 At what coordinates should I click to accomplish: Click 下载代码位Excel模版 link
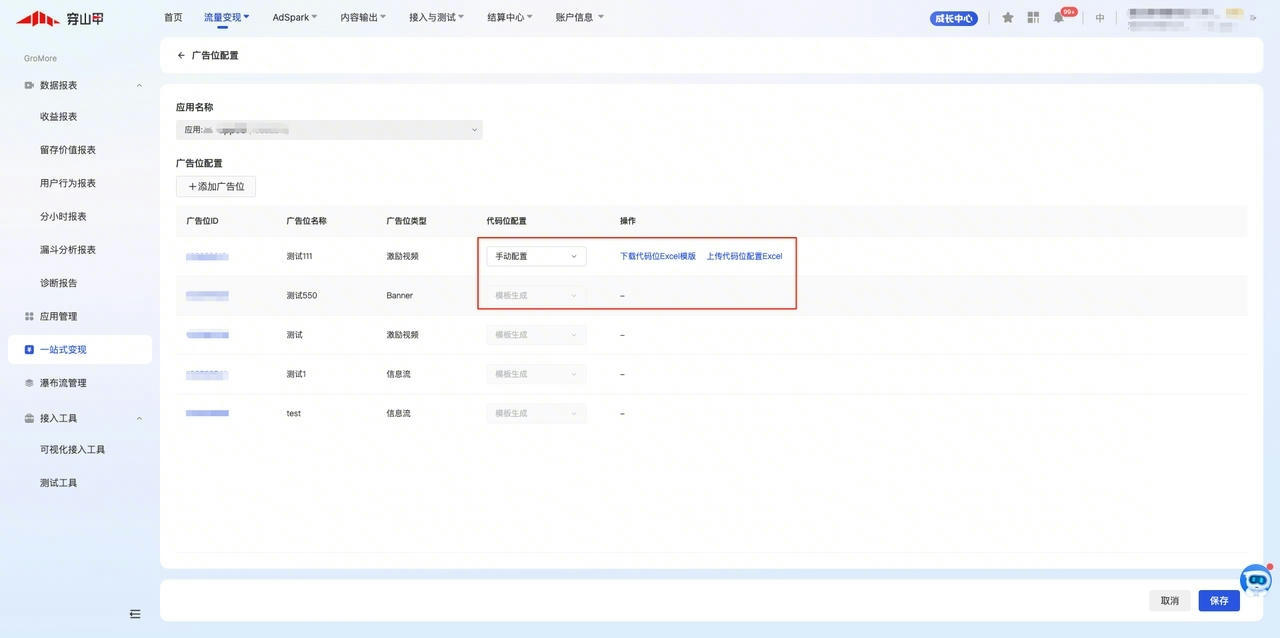657,257
